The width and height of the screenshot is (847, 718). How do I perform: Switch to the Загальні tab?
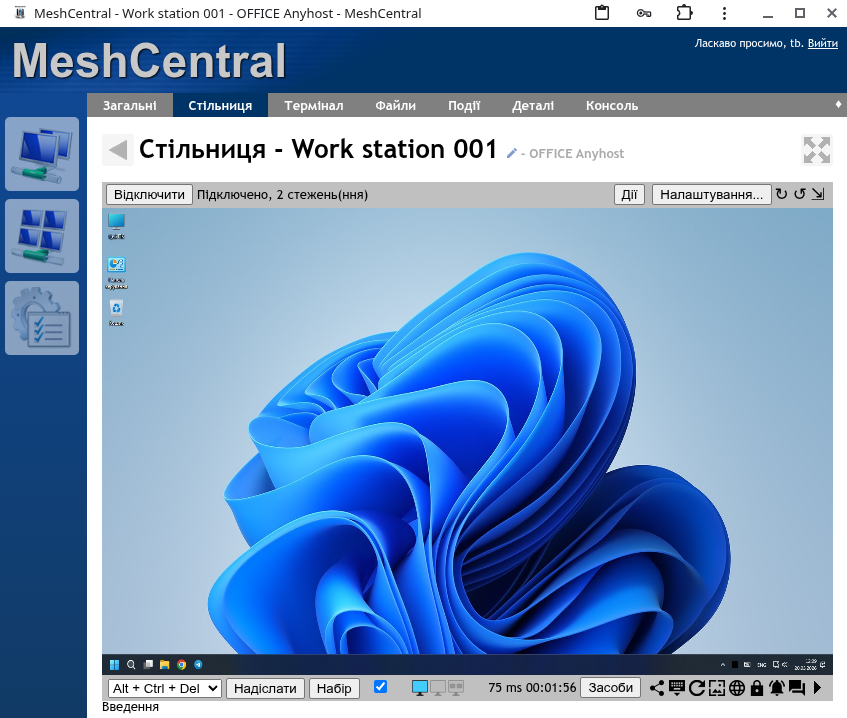pos(130,105)
